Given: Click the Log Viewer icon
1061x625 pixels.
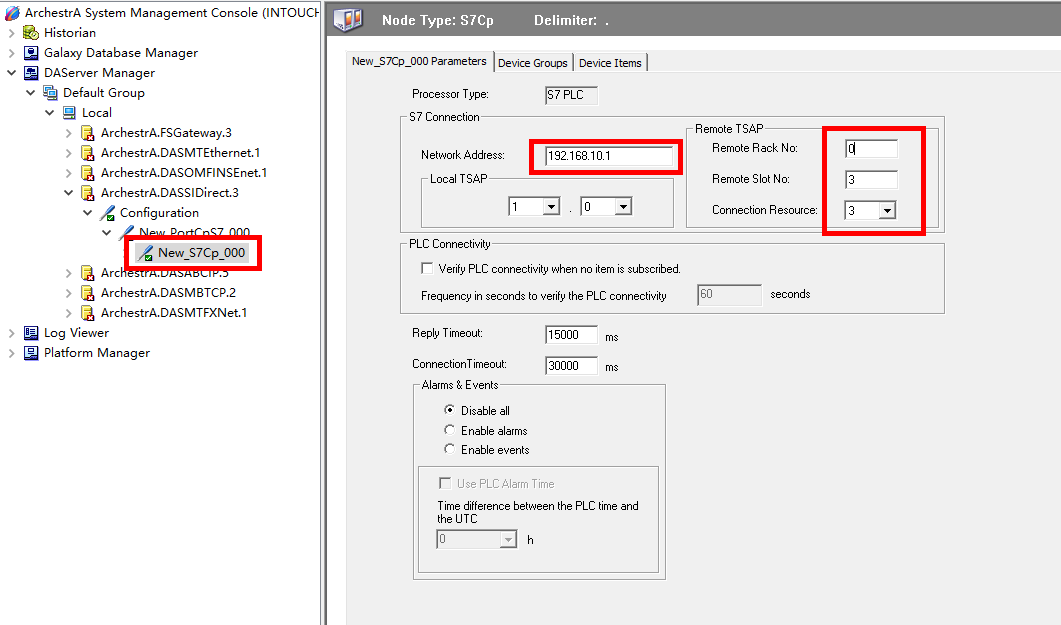Looking at the screenshot, I should point(30,333).
